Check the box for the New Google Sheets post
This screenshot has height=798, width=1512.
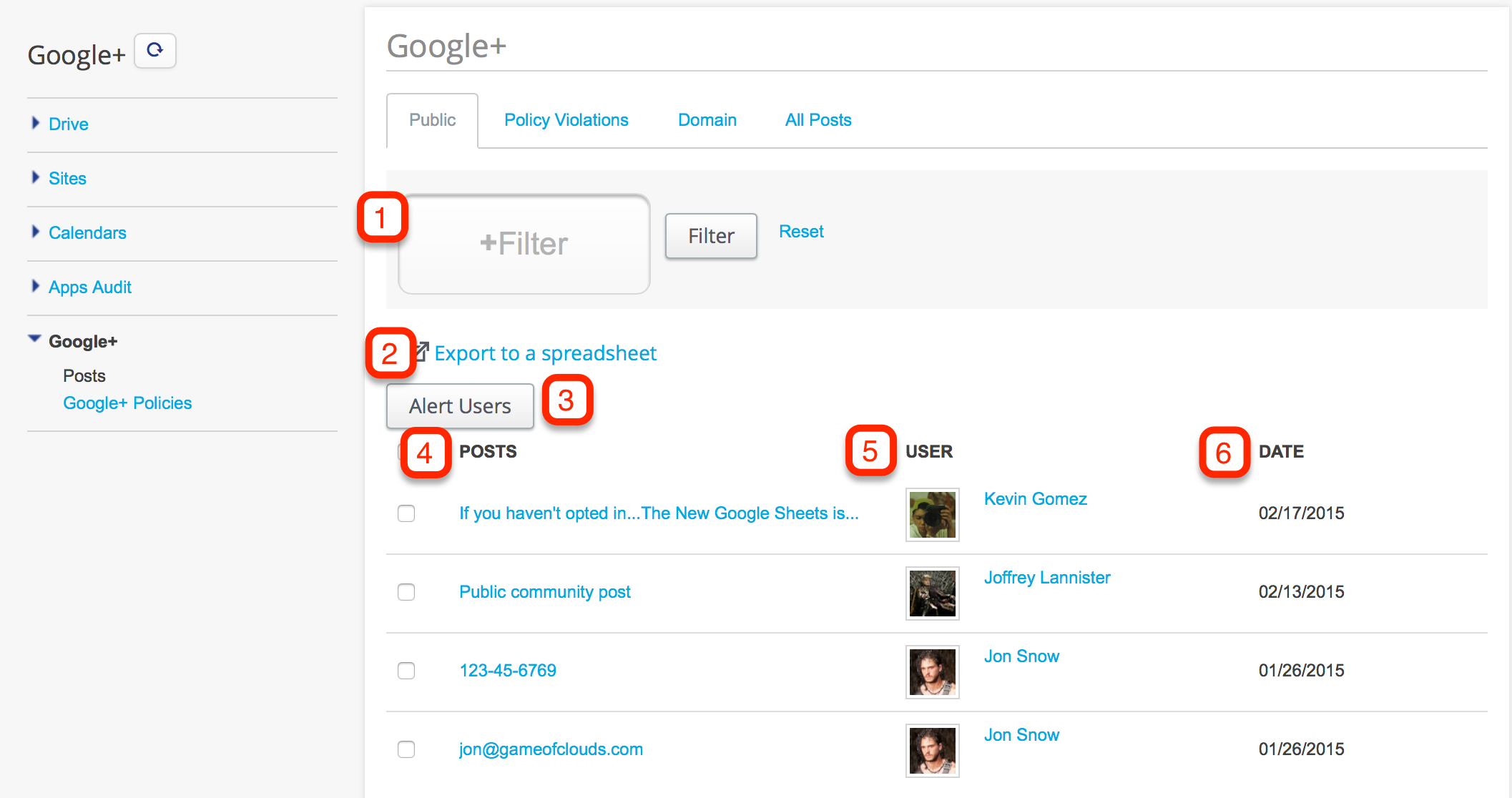coord(406,513)
